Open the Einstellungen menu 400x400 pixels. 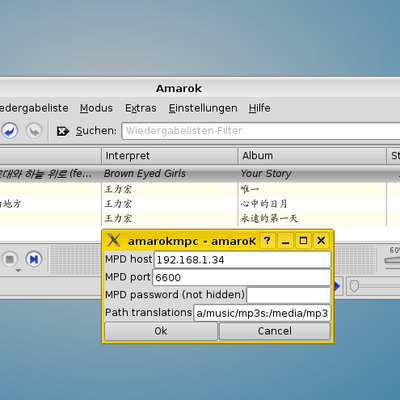pyautogui.click(x=203, y=108)
